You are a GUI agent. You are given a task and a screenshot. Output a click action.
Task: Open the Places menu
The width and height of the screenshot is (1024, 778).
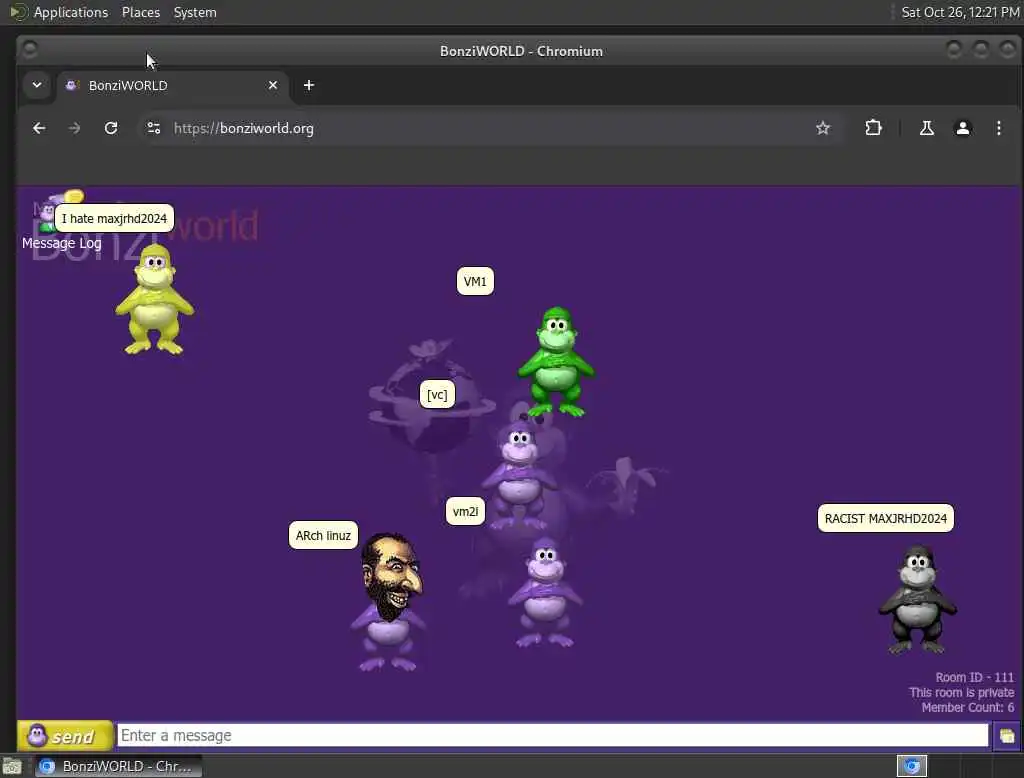point(140,12)
